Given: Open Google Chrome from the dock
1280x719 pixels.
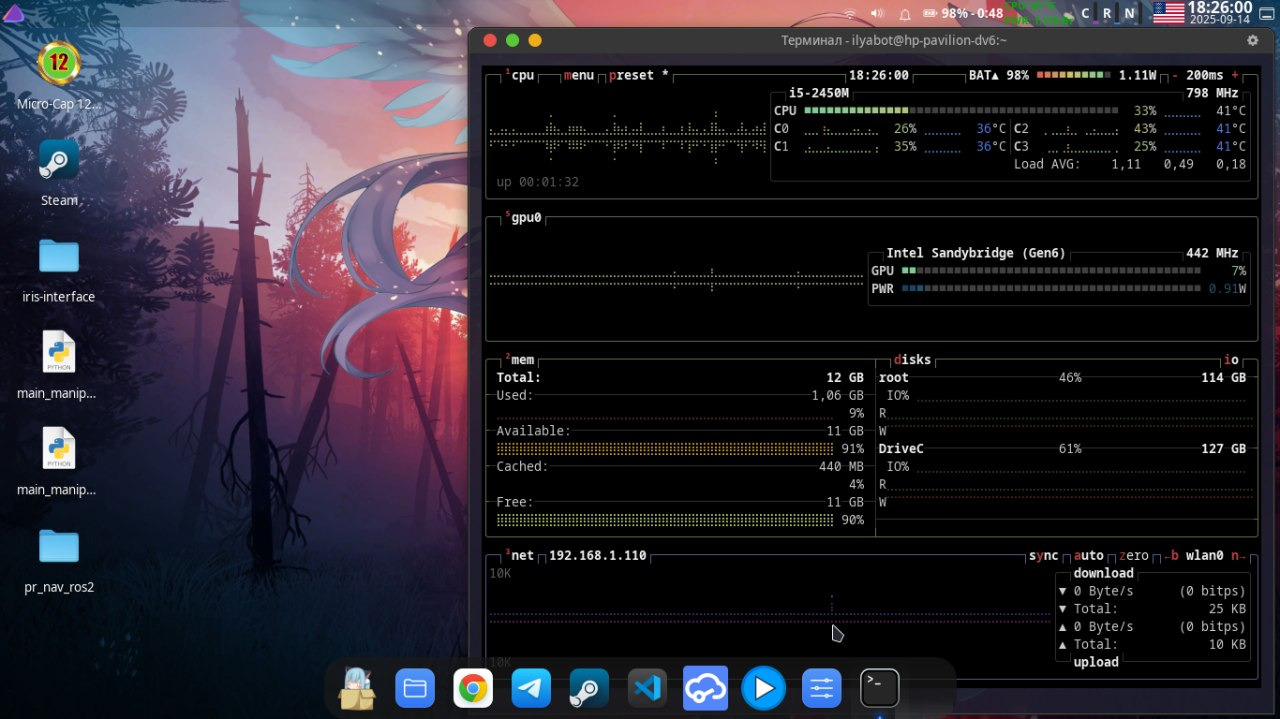Looking at the screenshot, I should point(472,688).
